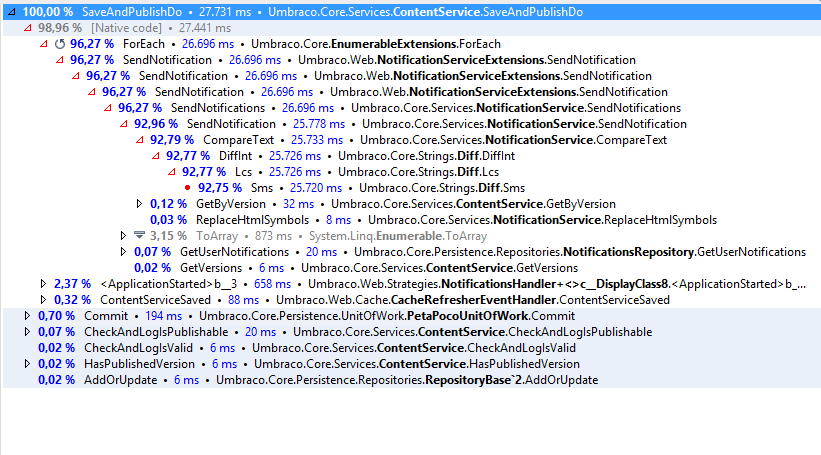Screen dimensions: 821x455
Task: Expand the ContentServiceSaved node
Action: click(x=43, y=299)
